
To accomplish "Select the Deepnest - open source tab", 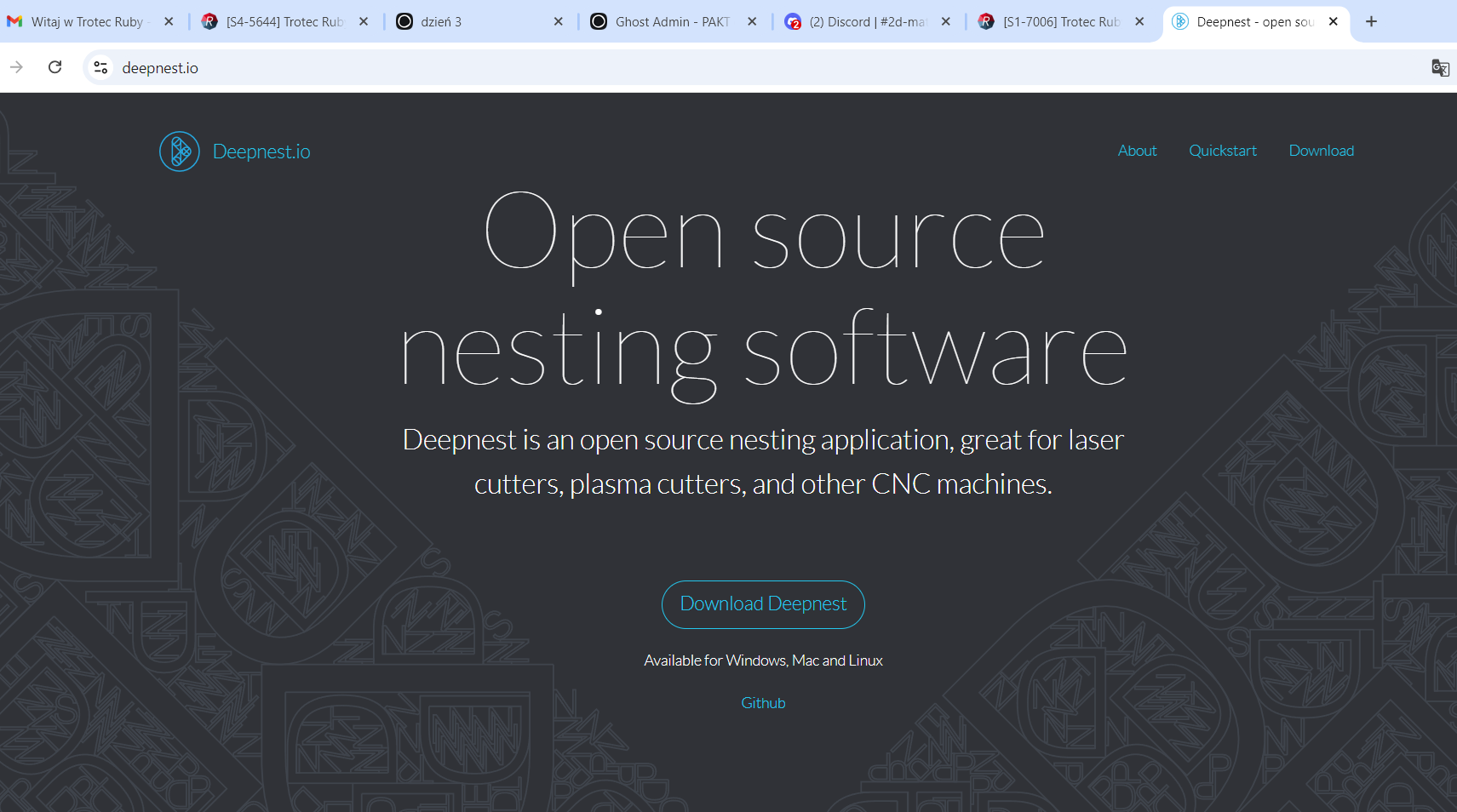I will point(1255,22).
